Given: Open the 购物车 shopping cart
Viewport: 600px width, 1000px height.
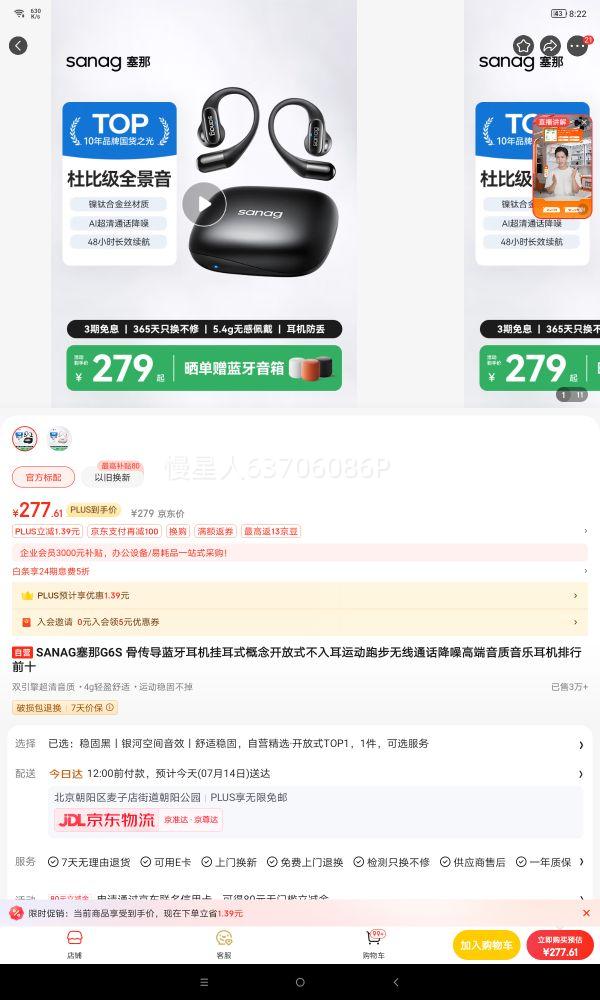Looking at the screenshot, I should [x=374, y=944].
